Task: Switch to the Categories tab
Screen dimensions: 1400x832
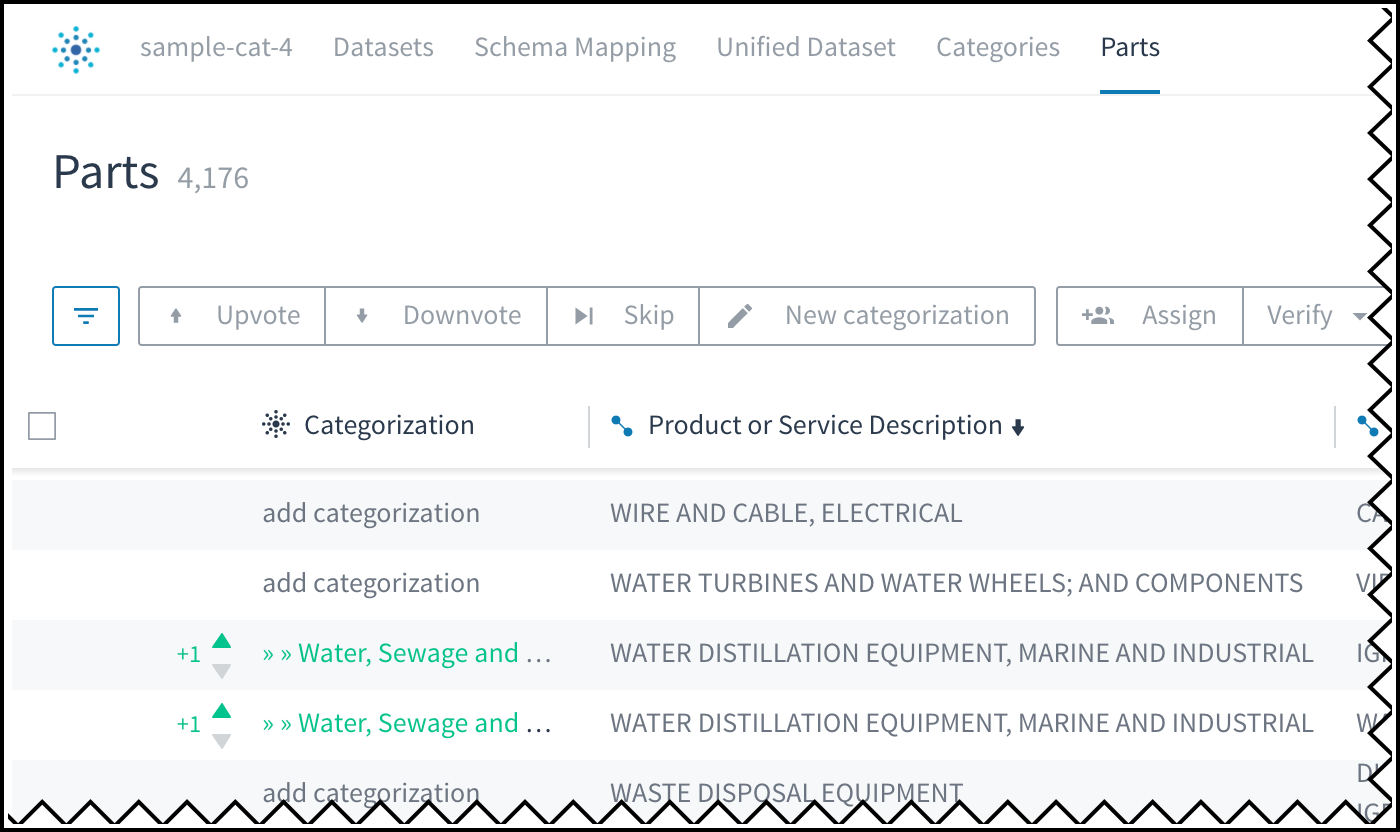Action: (998, 47)
